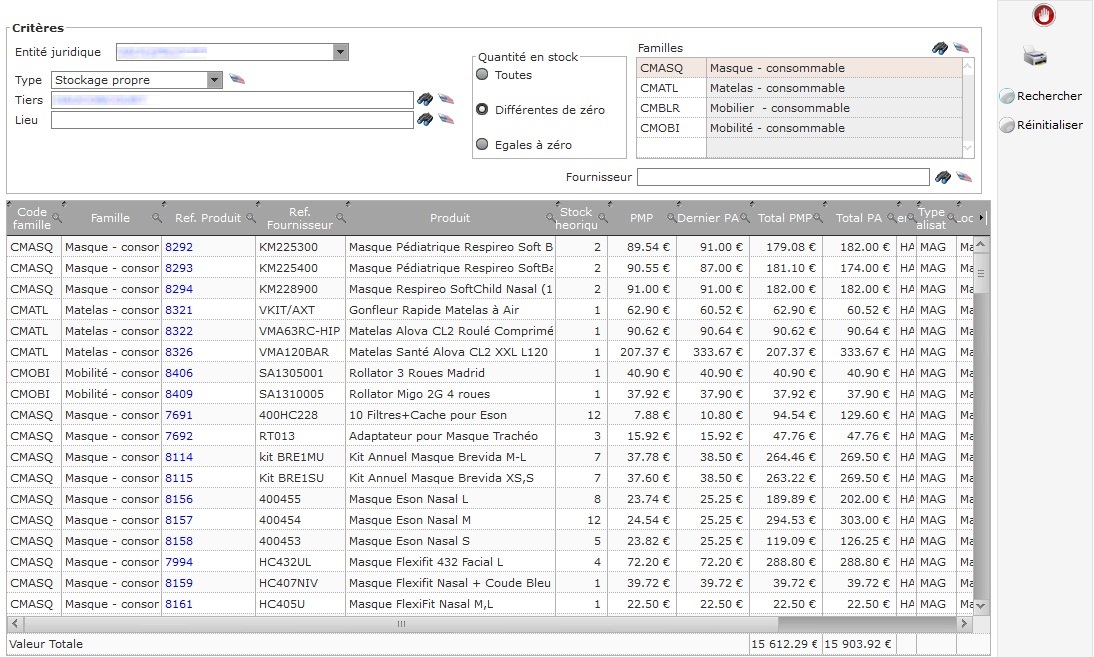This screenshot has height=657, width=1094.
Task: Click supplier reference 'SA1310005'
Action: [291, 394]
